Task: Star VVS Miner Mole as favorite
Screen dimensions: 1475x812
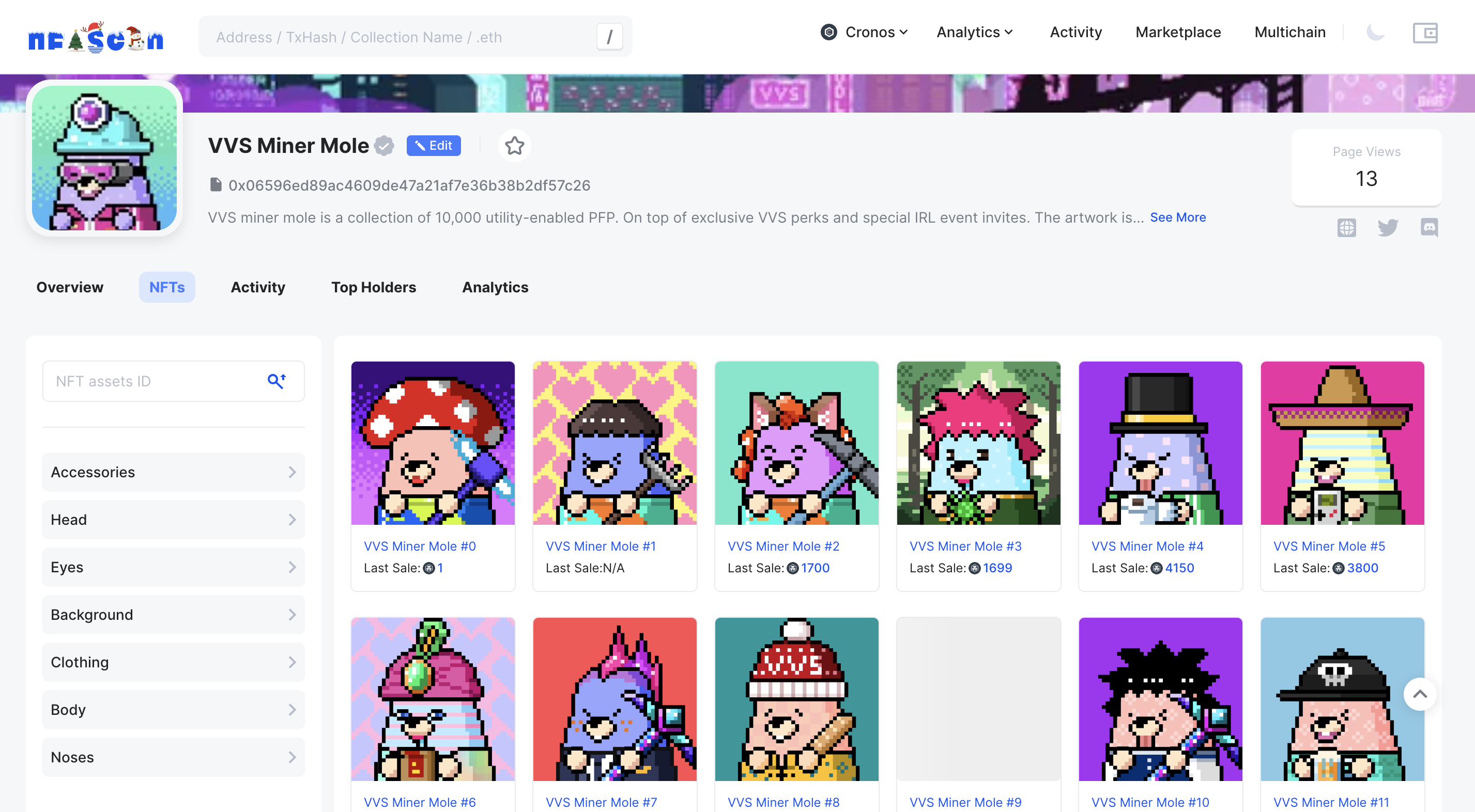Action: pyautogui.click(x=514, y=146)
